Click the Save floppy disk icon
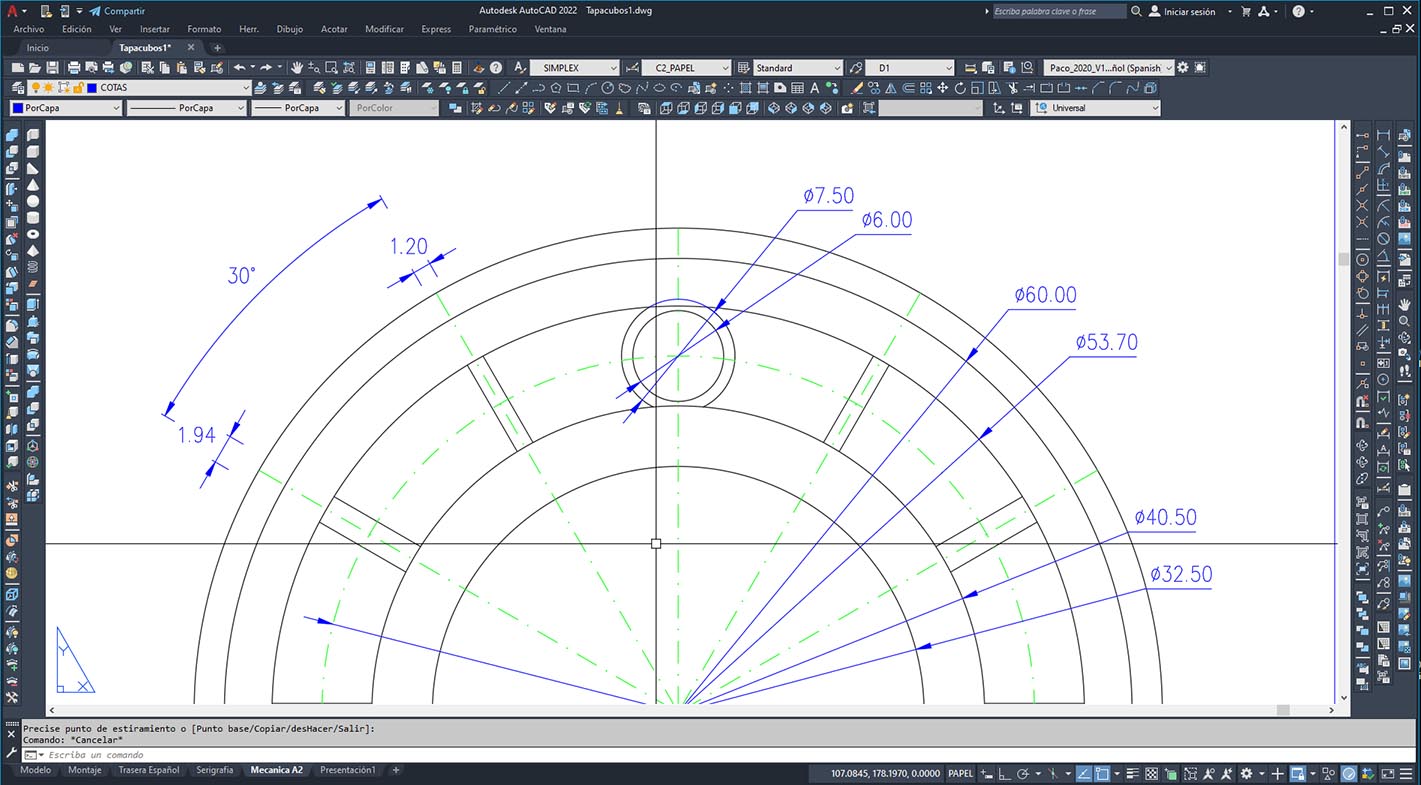This screenshot has width=1421, height=785. coord(52,68)
